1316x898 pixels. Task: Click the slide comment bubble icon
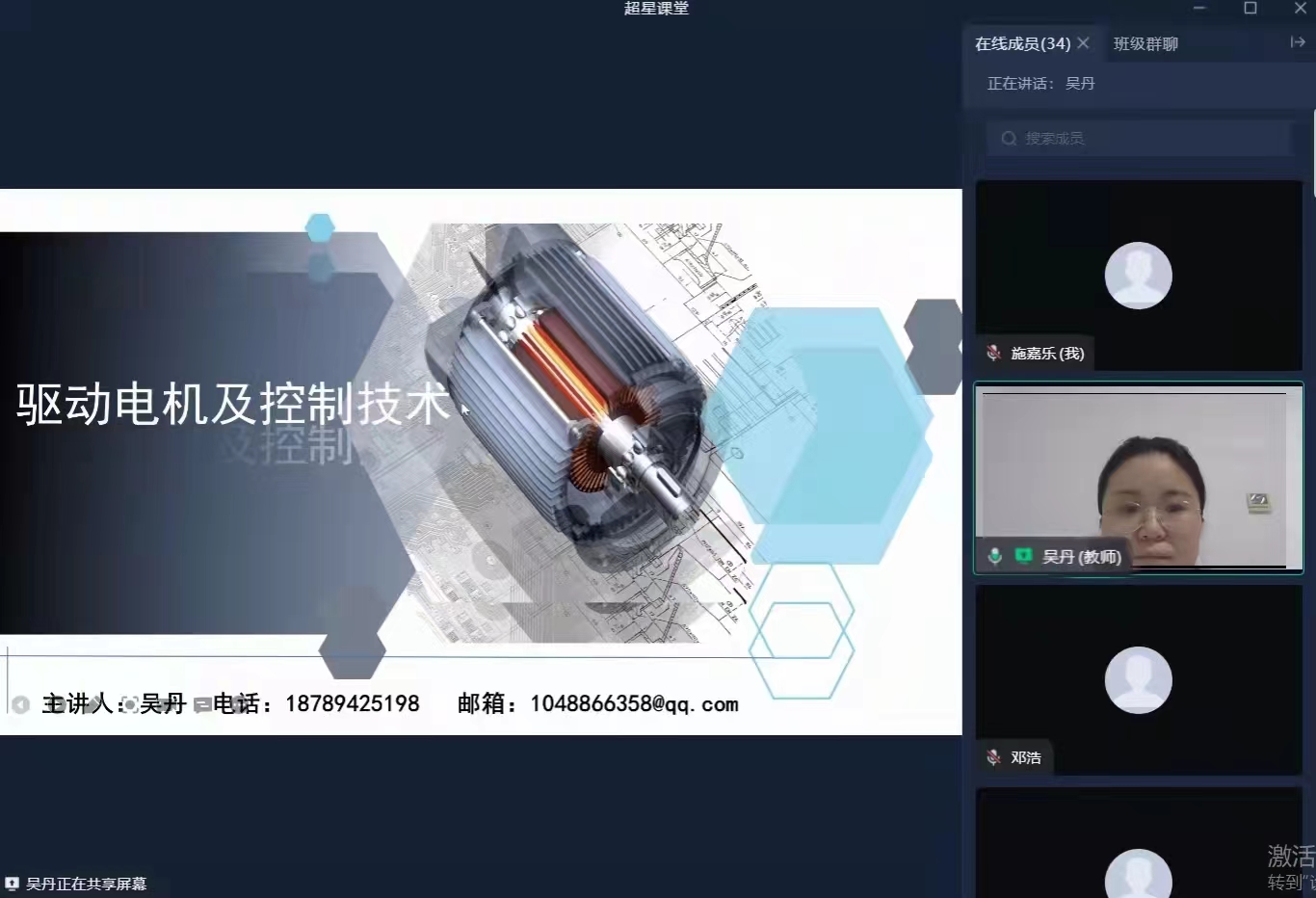tap(202, 705)
